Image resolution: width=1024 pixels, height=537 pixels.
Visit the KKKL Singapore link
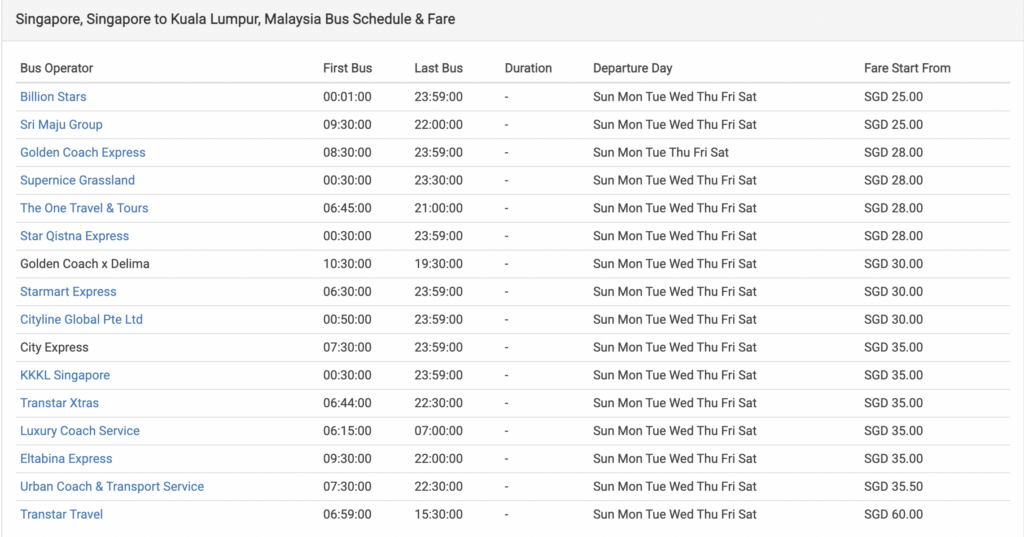[65, 375]
